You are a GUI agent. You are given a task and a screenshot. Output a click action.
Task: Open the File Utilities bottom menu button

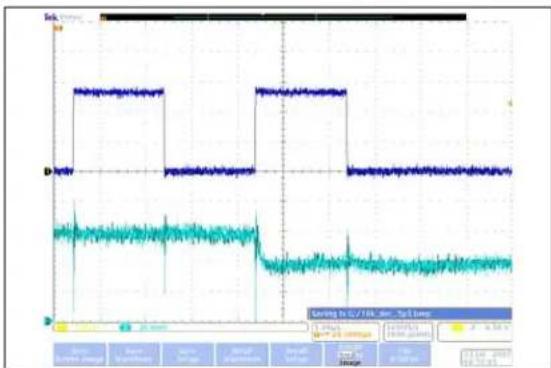tap(405, 355)
